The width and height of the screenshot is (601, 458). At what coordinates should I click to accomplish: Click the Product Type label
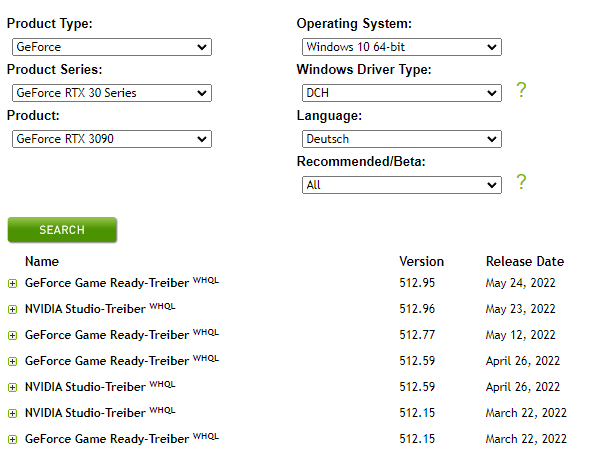click(50, 24)
